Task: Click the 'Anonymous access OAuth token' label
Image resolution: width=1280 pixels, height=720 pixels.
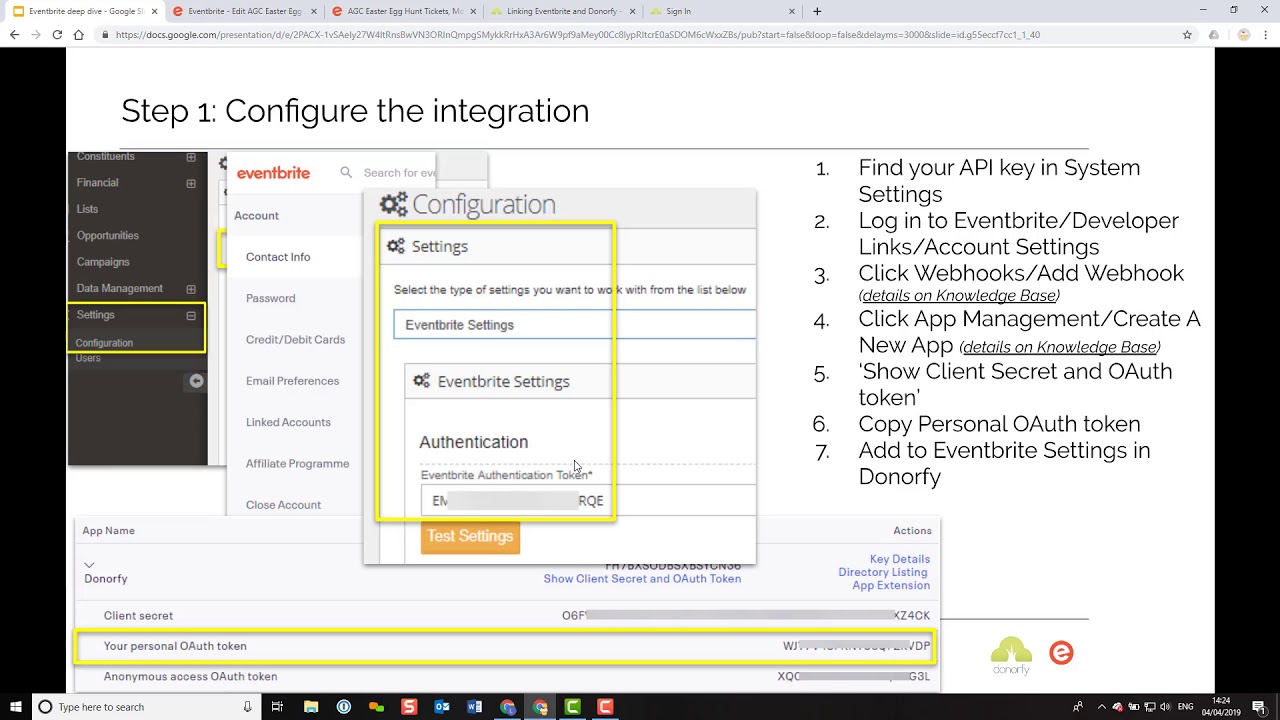Action: coord(190,677)
